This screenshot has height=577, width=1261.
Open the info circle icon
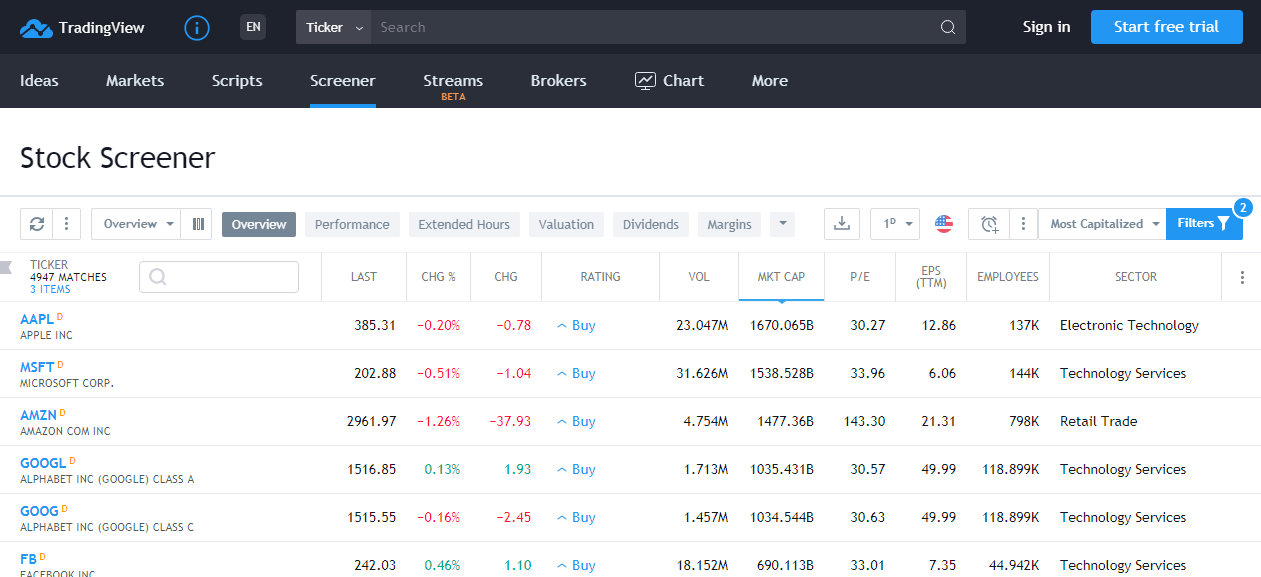197,28
